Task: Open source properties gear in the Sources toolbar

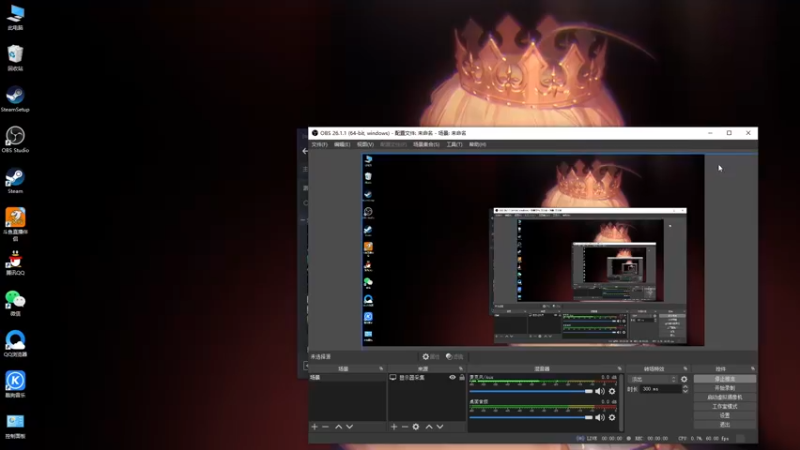Action: coord(416,427)
